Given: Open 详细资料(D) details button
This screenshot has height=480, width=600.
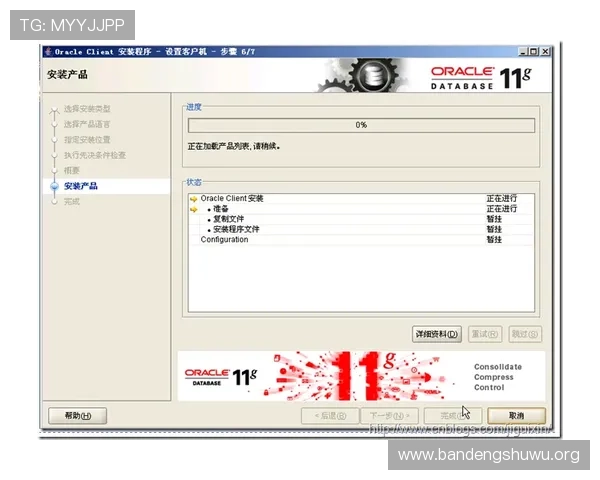Looking at the screenshot, I should click(437, 334).
